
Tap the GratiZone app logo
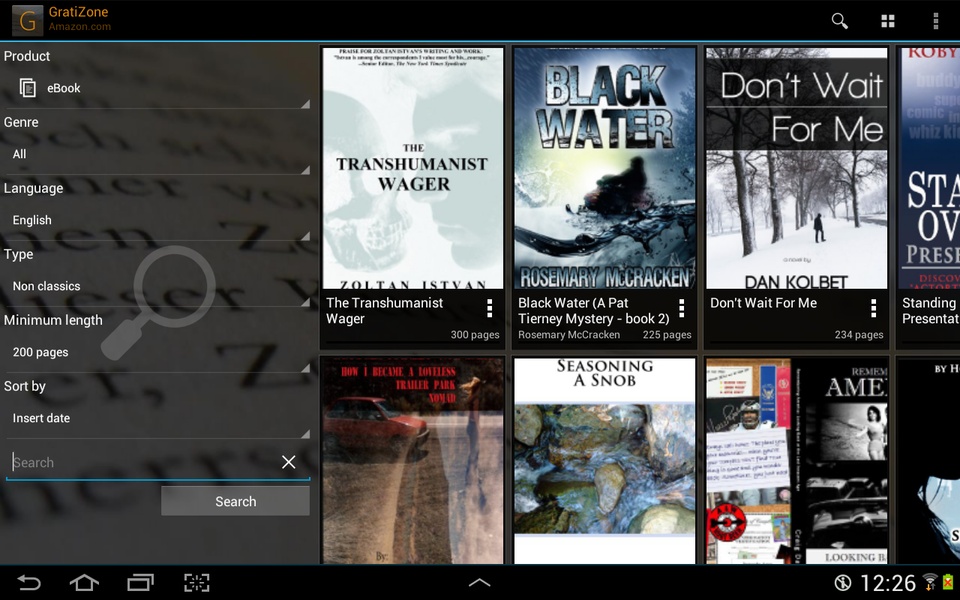[x=28, y=20]
